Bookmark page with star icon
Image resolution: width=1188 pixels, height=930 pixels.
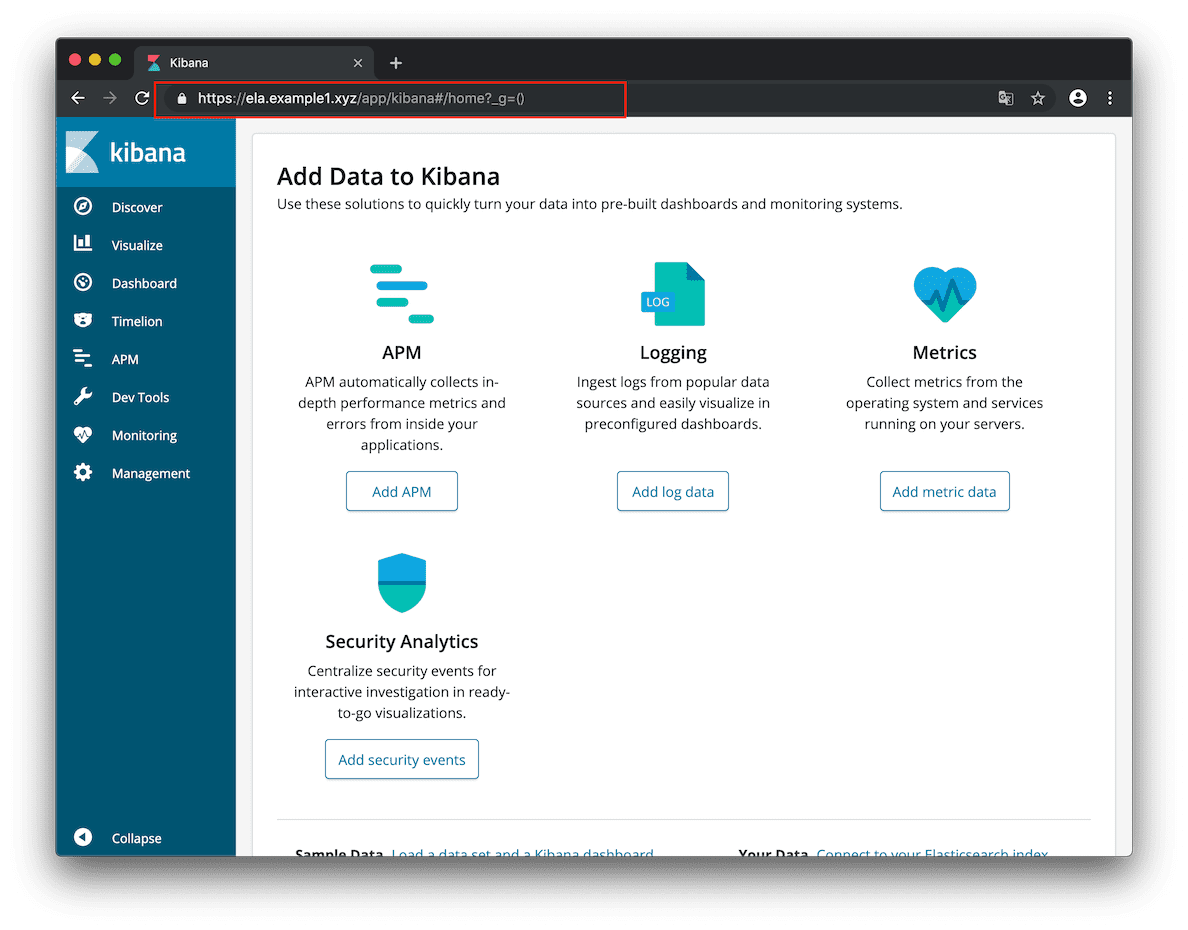pos(1038,98)
